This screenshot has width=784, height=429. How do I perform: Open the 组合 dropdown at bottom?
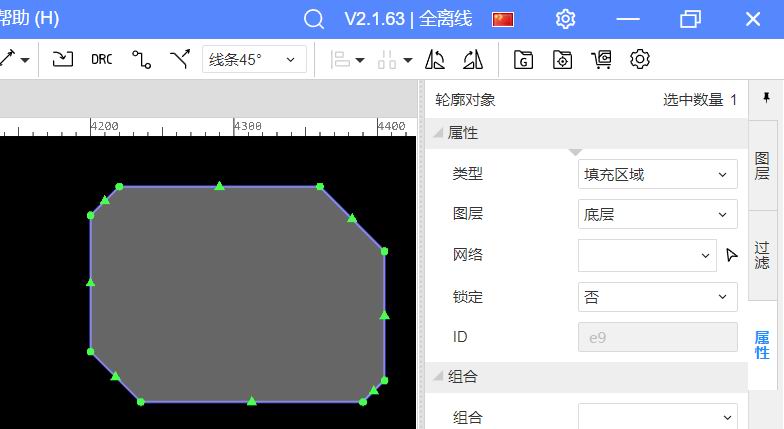[658, 416]
